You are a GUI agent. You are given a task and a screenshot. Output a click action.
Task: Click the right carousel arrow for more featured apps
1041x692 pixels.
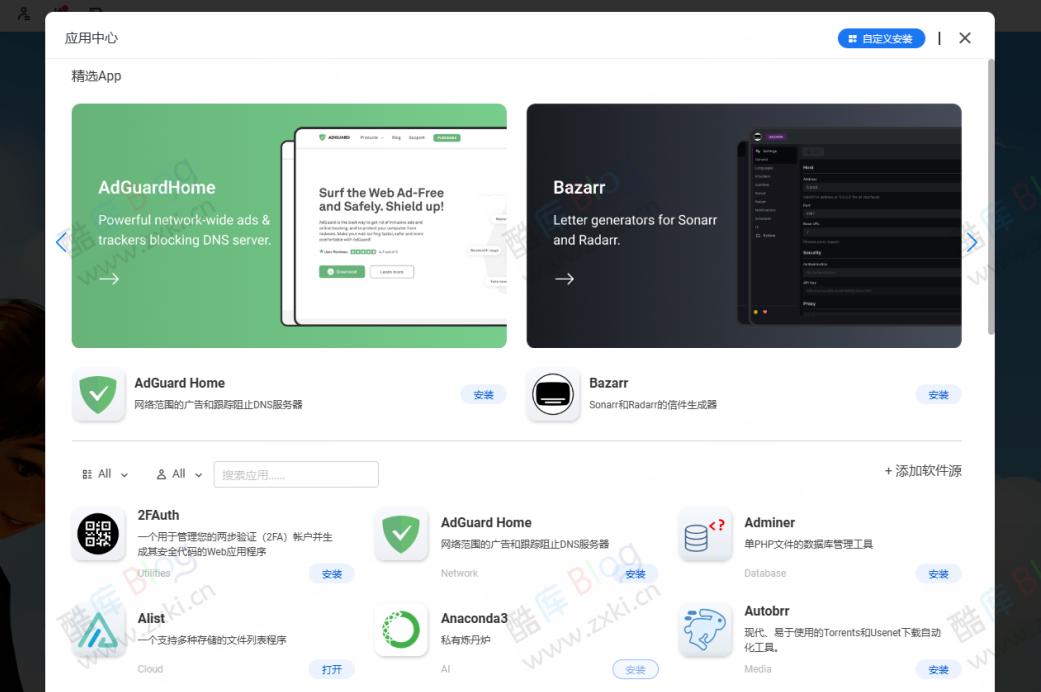(971, 242)
